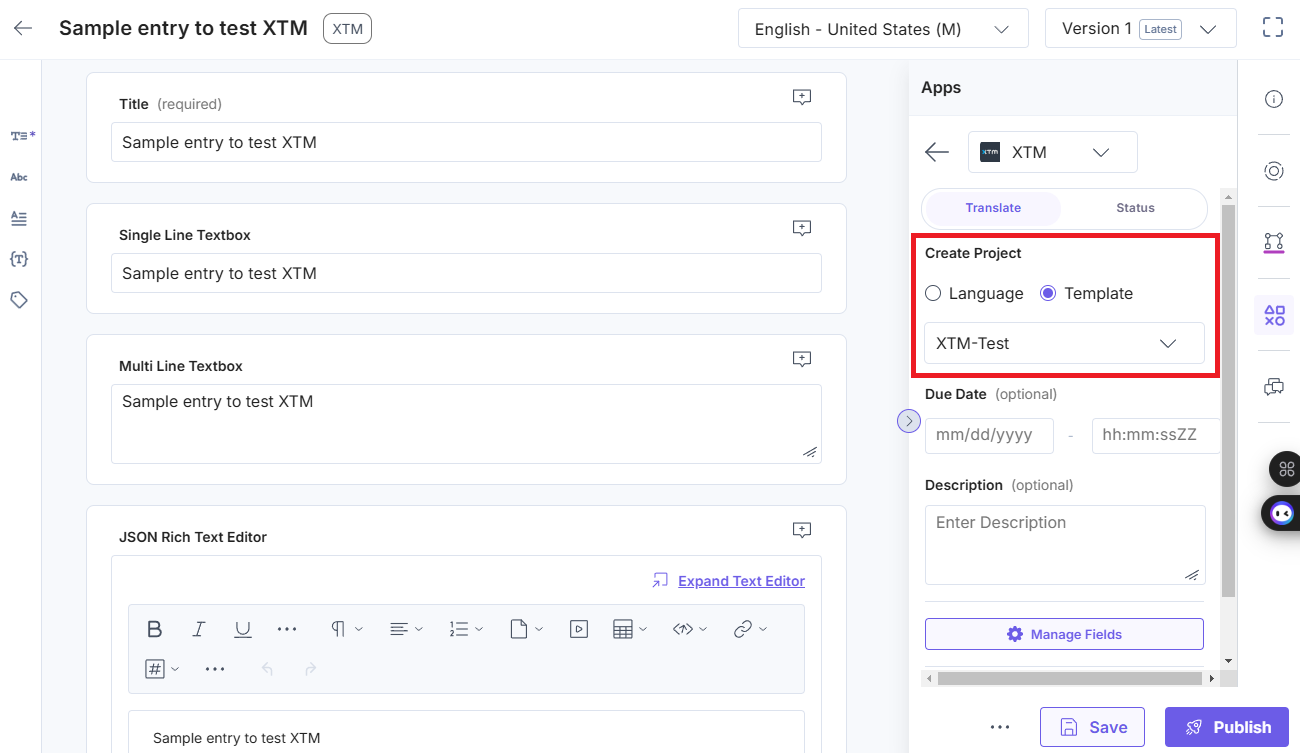1300x753 pixels.
Task: Open the English - United States locale dropdown
Action: point(883,28)
